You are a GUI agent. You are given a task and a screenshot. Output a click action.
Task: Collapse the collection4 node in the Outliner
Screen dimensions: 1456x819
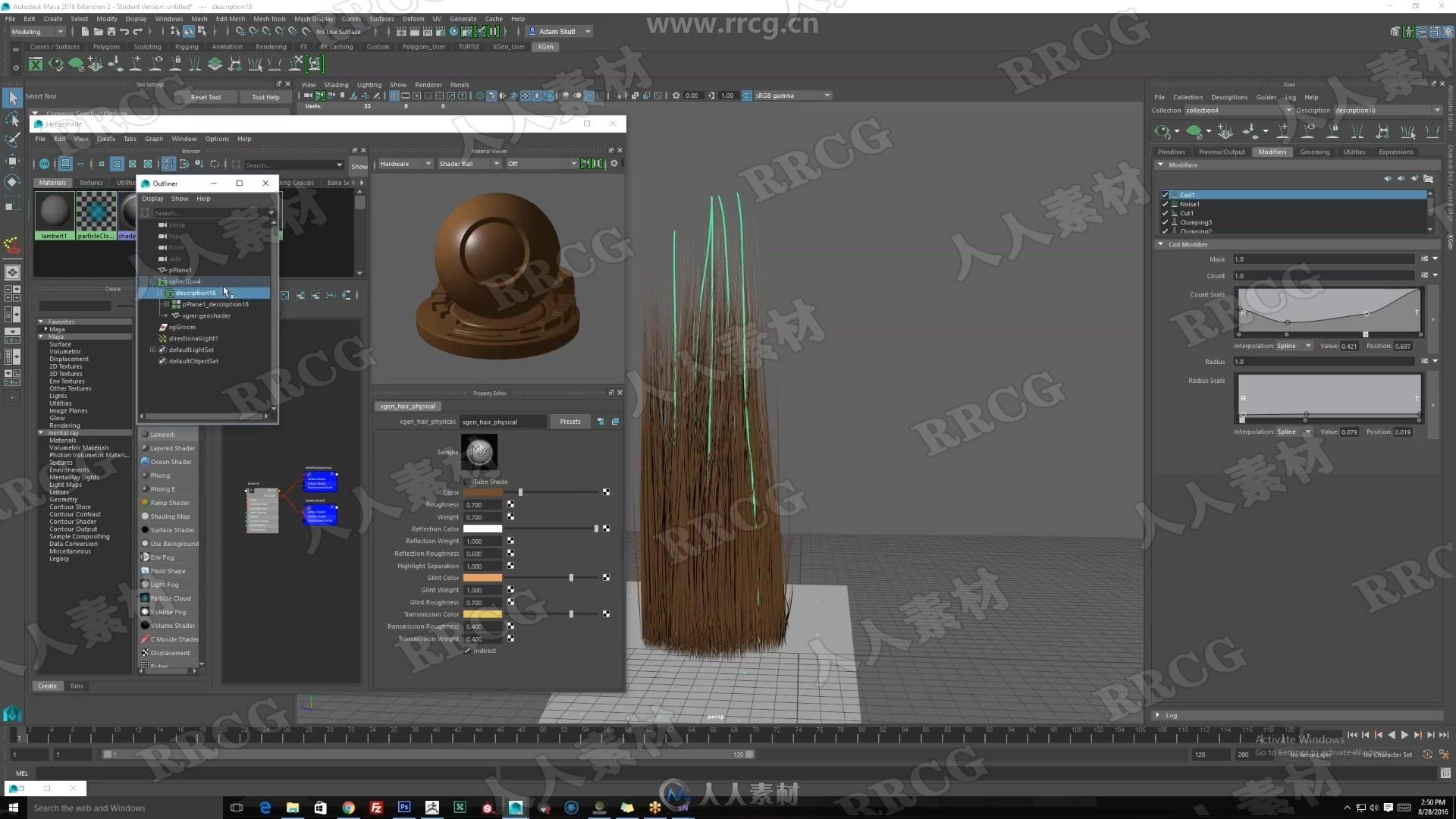point(152,281)
